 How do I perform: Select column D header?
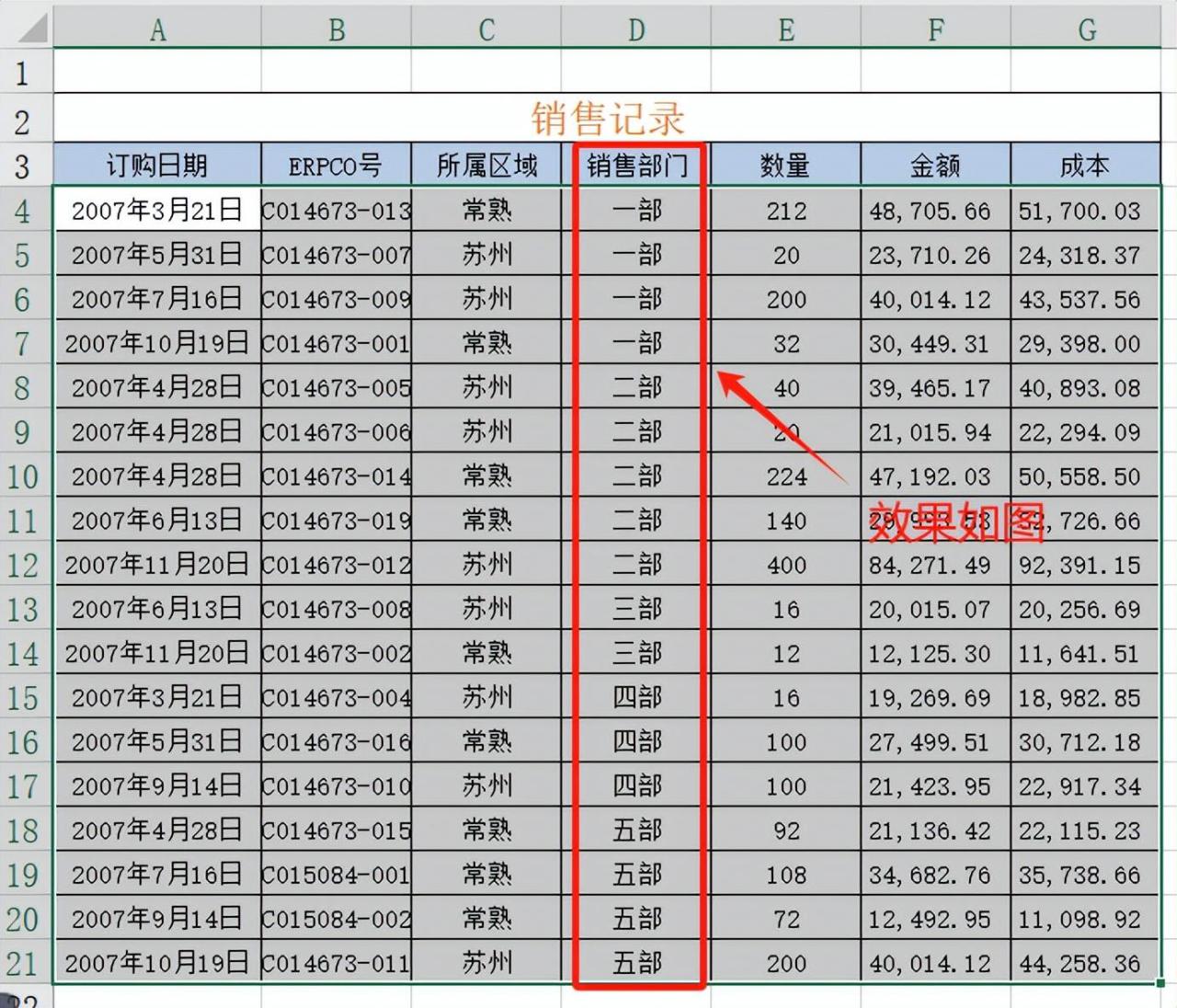tap(636, 29)
